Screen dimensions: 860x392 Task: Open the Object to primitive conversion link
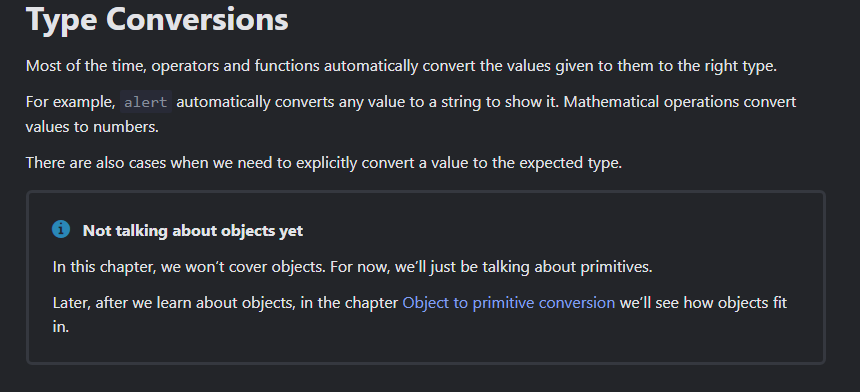click(x=508, y=303)
